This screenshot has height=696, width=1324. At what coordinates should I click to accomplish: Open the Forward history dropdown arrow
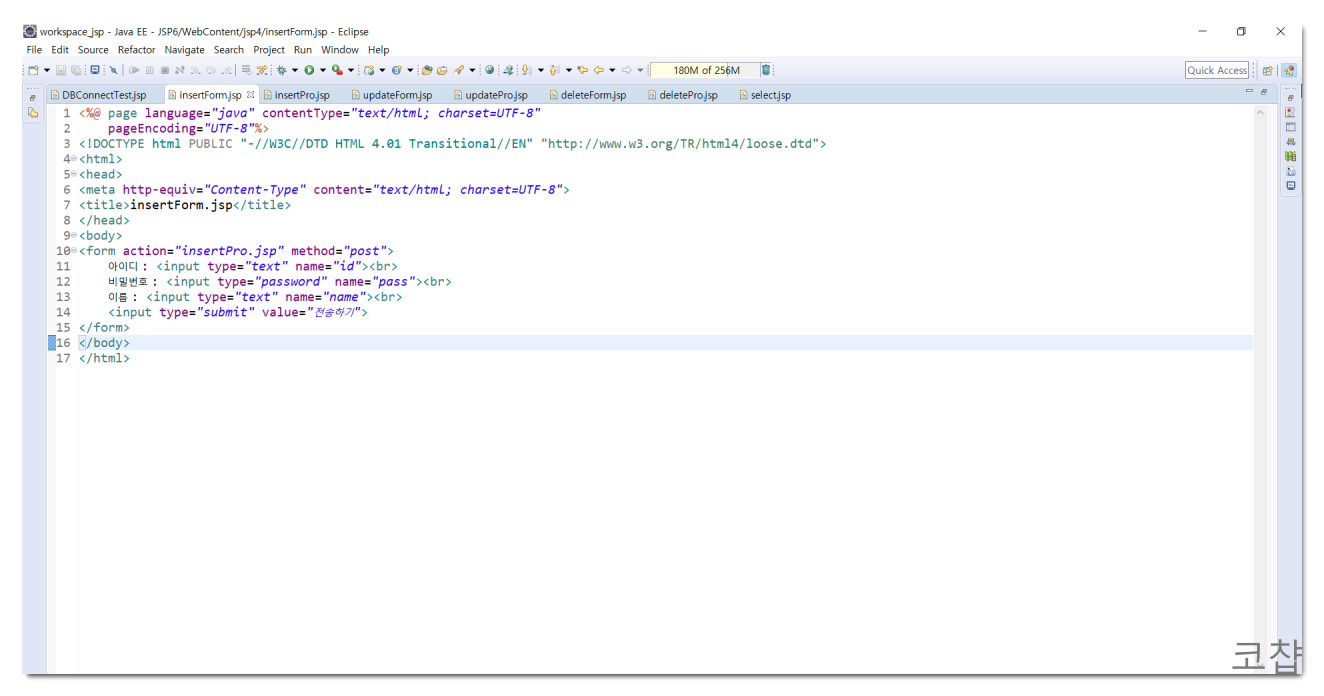pos(640,70)
